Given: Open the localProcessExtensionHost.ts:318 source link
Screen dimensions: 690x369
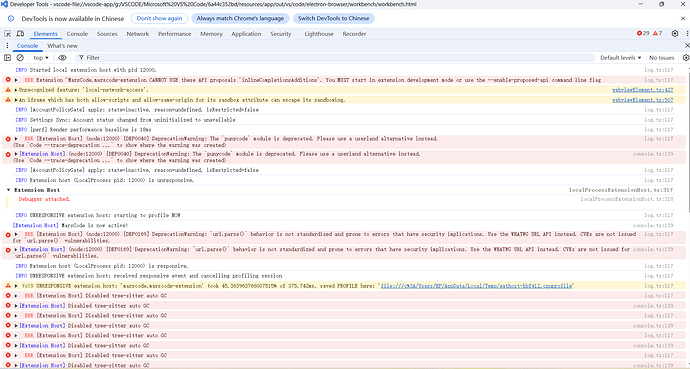Looking at the screenshot, I should click(627, 199).
